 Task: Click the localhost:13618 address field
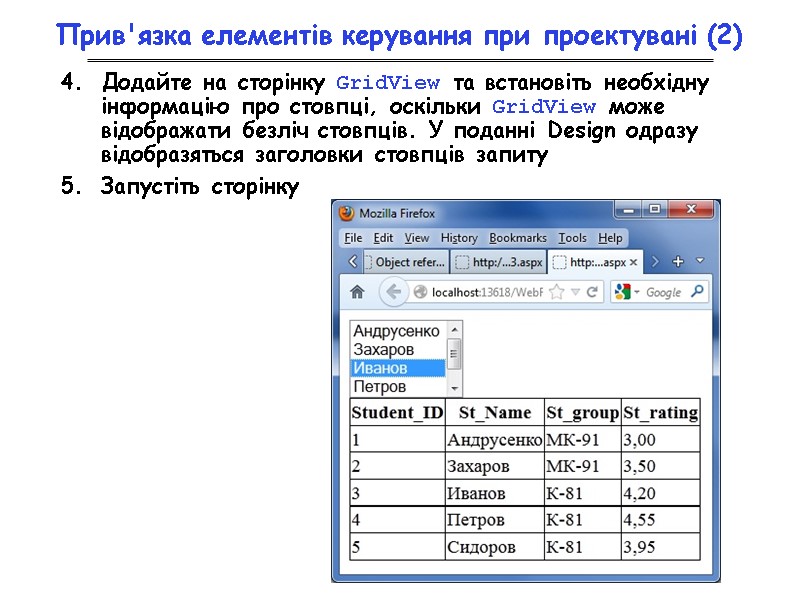pyautogui.click(x=487, y=292)
